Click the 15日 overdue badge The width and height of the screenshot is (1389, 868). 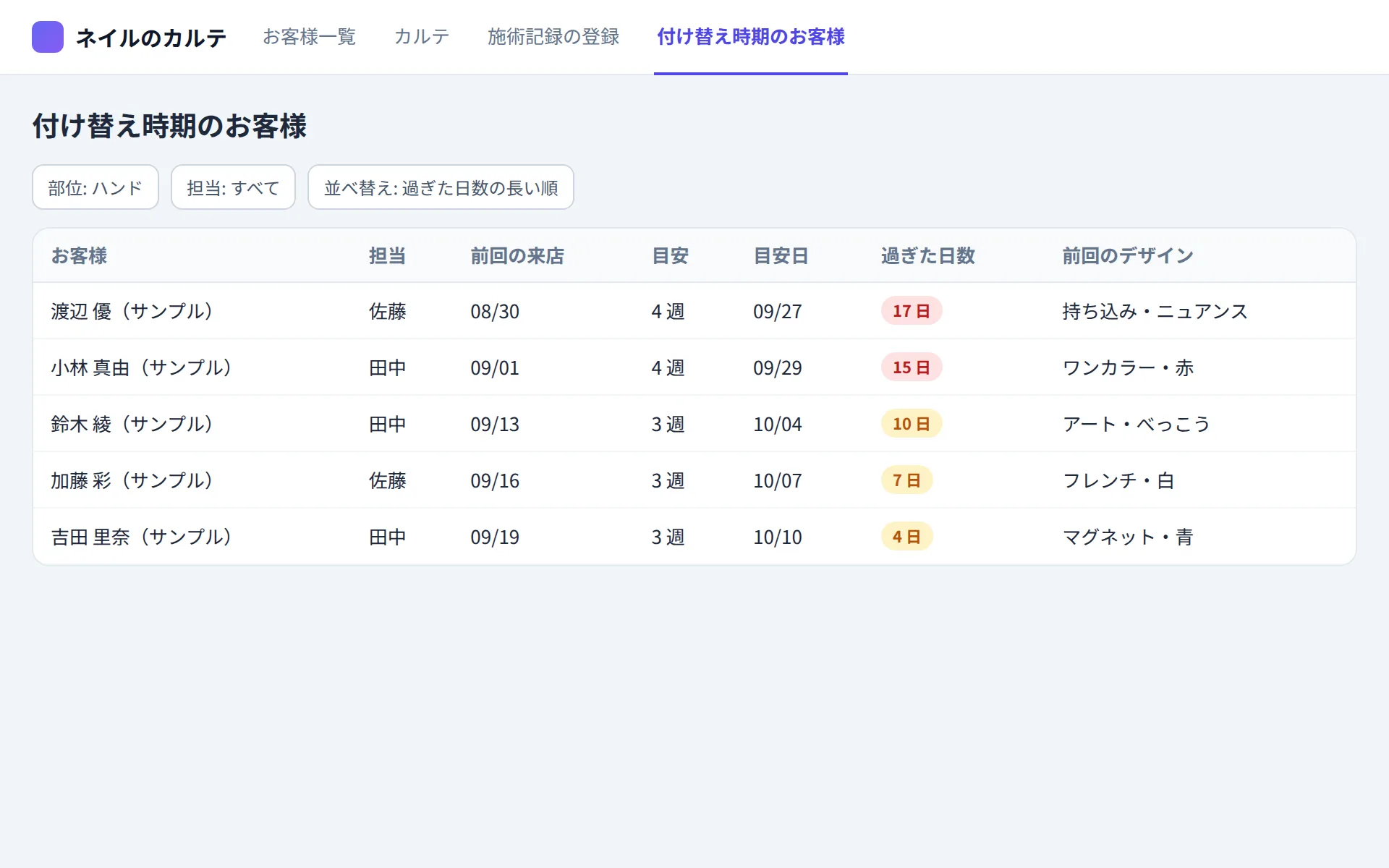click(x=911, y=367)
